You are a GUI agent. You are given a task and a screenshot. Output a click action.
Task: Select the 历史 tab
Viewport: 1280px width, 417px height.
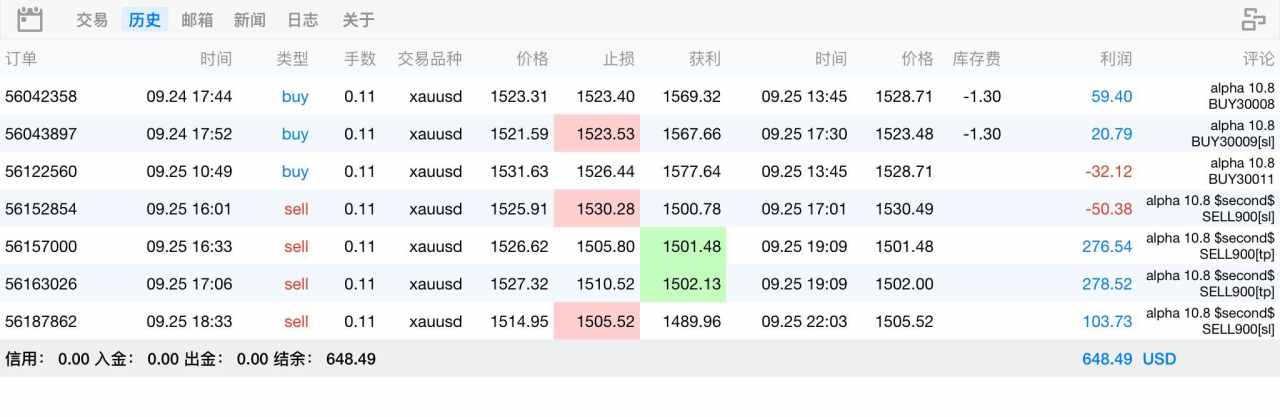point(145,20)
